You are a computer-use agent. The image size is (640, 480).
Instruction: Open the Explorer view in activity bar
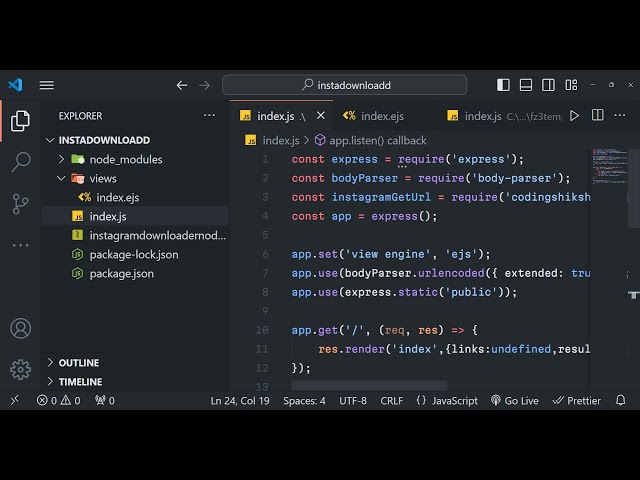pos(20,121)
